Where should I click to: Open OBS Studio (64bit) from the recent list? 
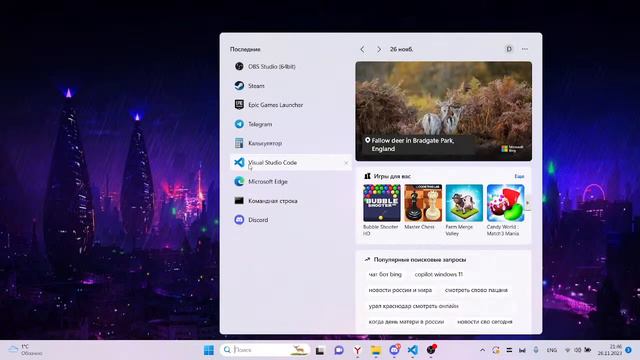point(291,67)
